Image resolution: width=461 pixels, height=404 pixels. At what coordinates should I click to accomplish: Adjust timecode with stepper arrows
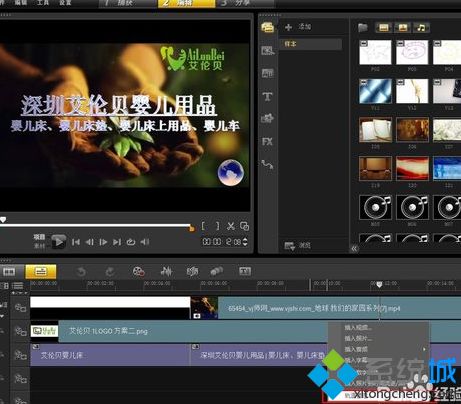point(245,242)
